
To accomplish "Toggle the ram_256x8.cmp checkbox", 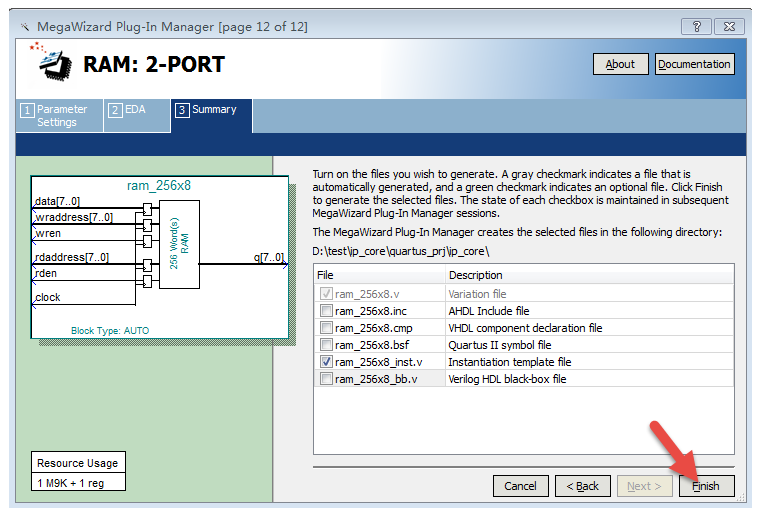I will [x=326, y=327].
